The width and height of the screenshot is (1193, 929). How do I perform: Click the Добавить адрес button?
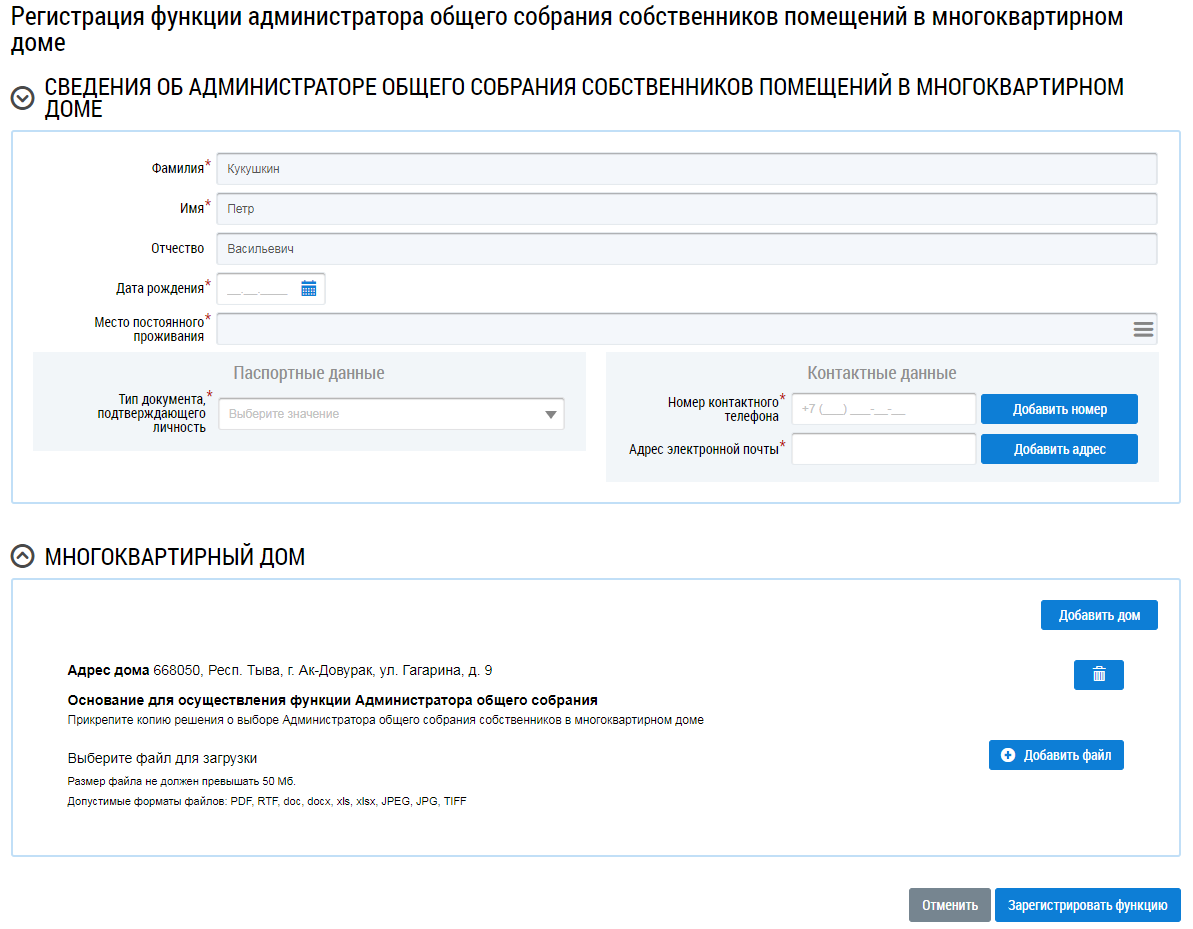1059,449
